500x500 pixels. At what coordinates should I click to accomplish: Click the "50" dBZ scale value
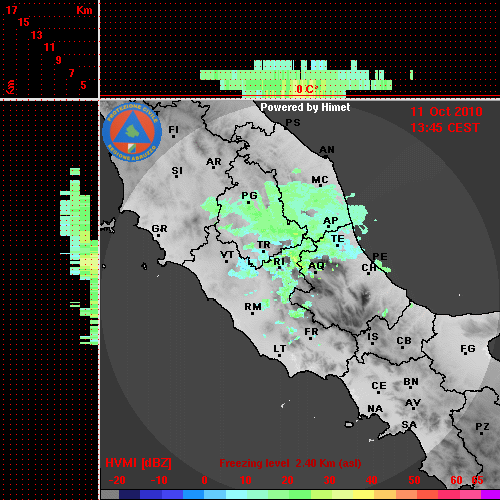[414, 480]
